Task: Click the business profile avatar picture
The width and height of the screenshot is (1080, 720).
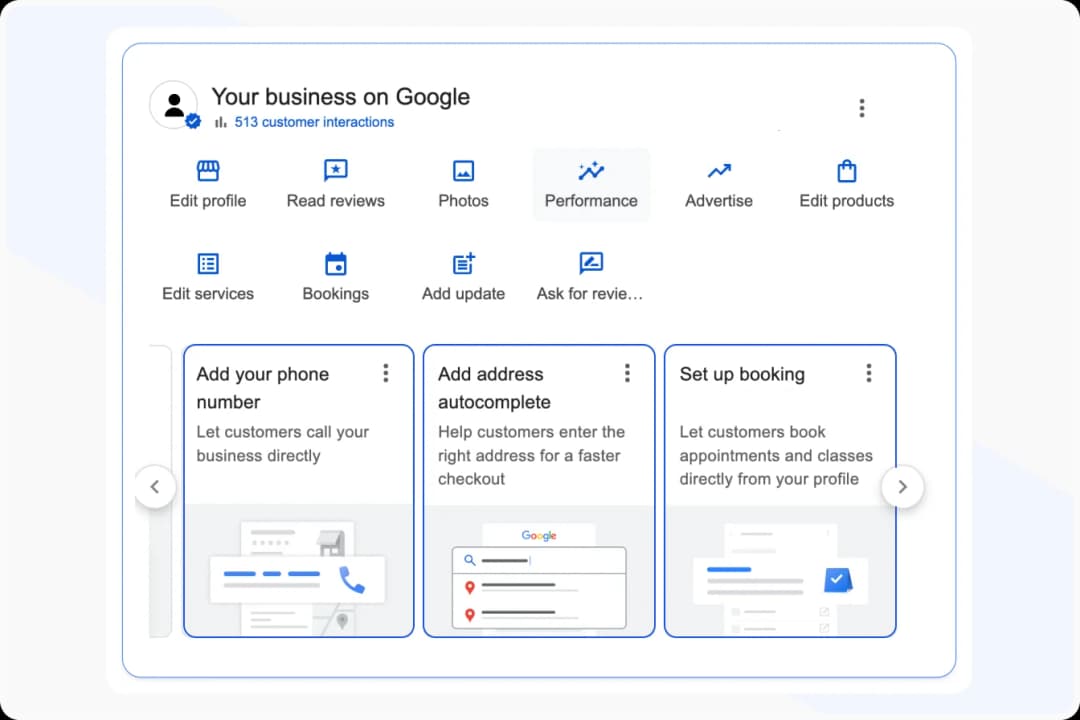Action: [174, 104]
